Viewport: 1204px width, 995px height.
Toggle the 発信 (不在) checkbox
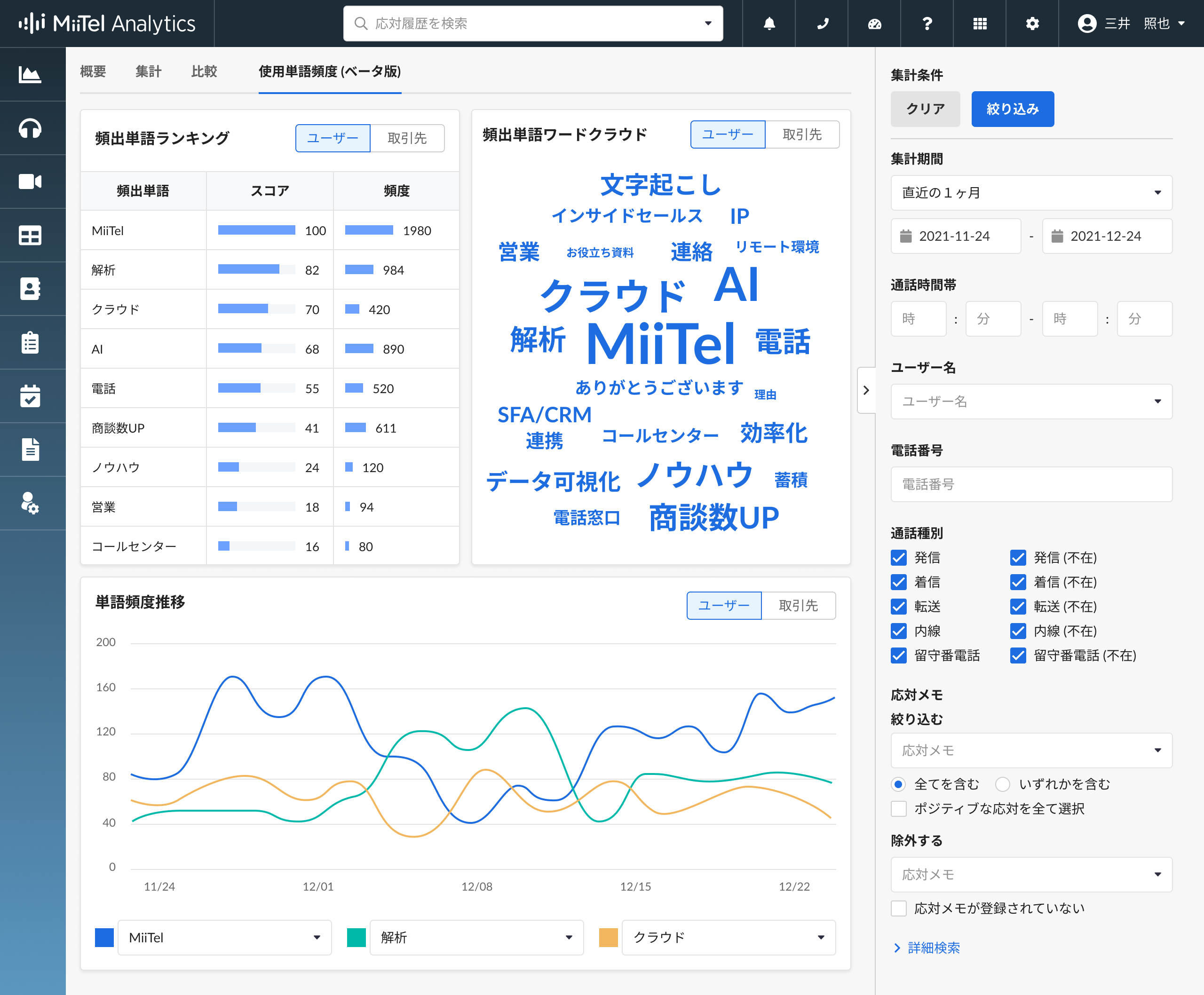[1018, 558]
